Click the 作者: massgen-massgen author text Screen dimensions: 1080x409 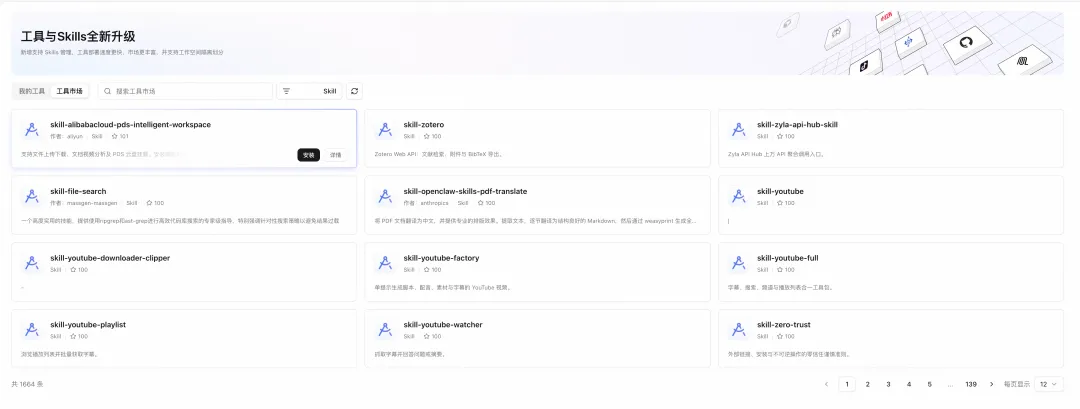tap(83, 203)
